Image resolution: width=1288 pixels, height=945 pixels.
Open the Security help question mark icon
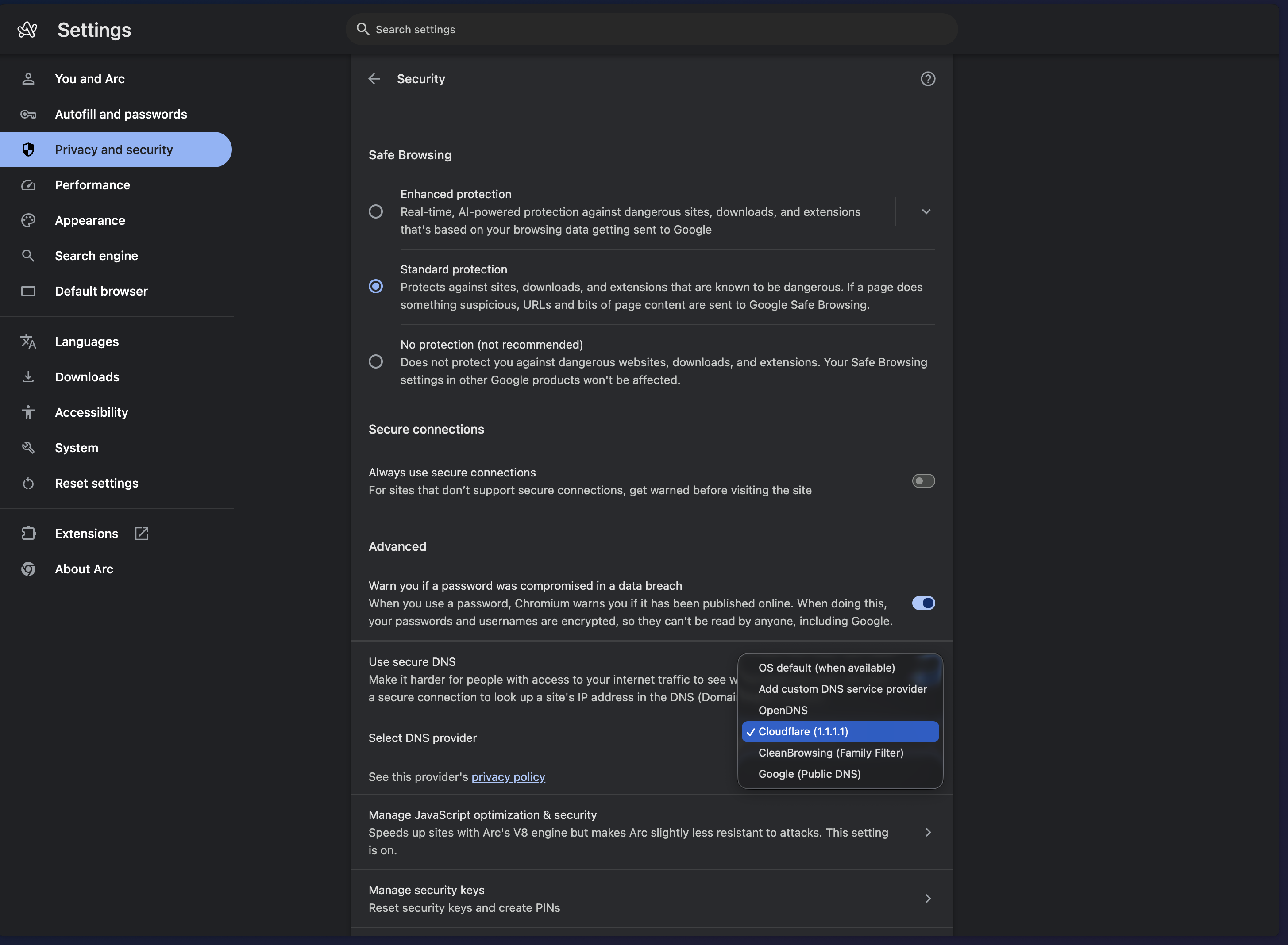[928, 79]
